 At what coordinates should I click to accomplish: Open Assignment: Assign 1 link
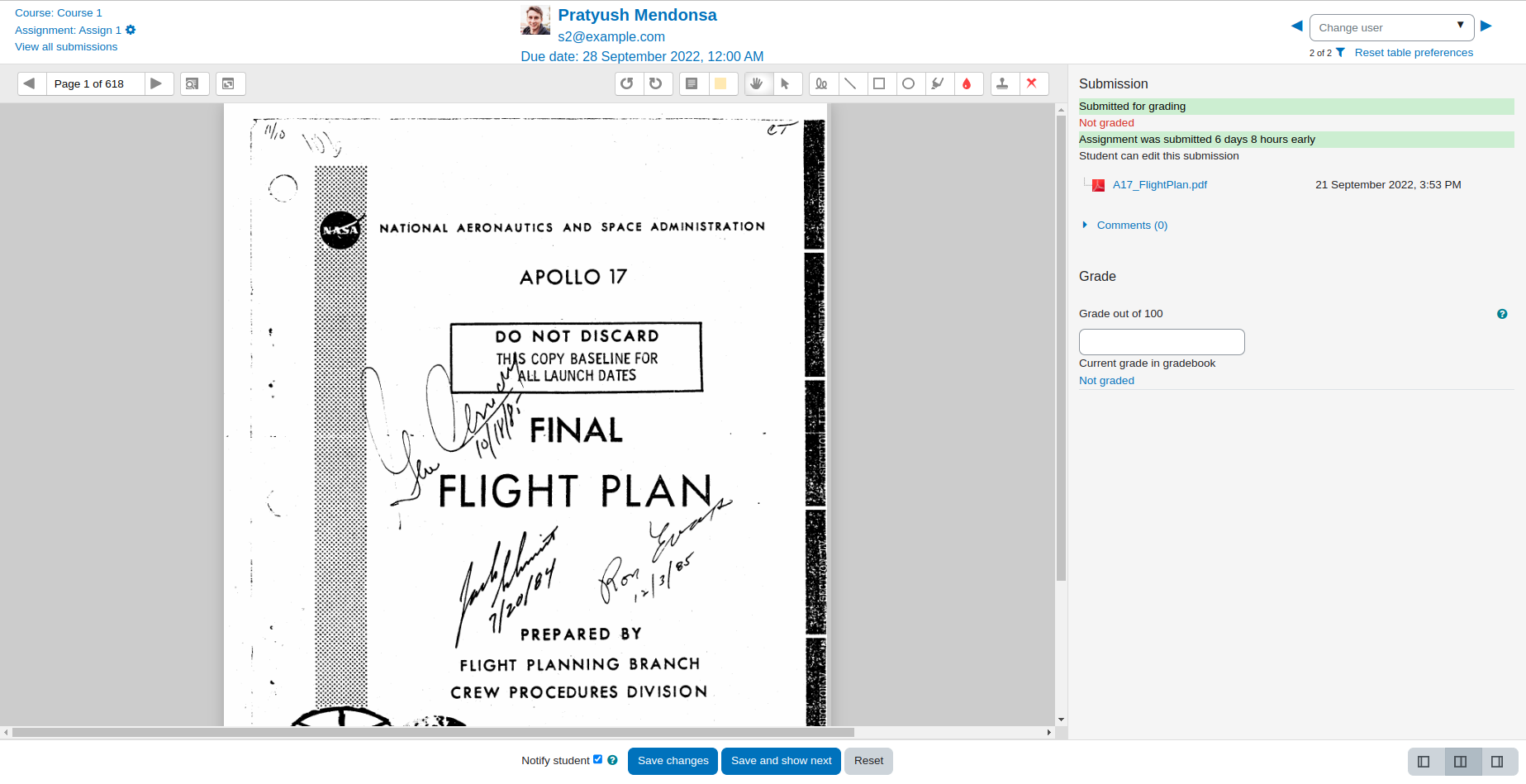click(68, 31)
